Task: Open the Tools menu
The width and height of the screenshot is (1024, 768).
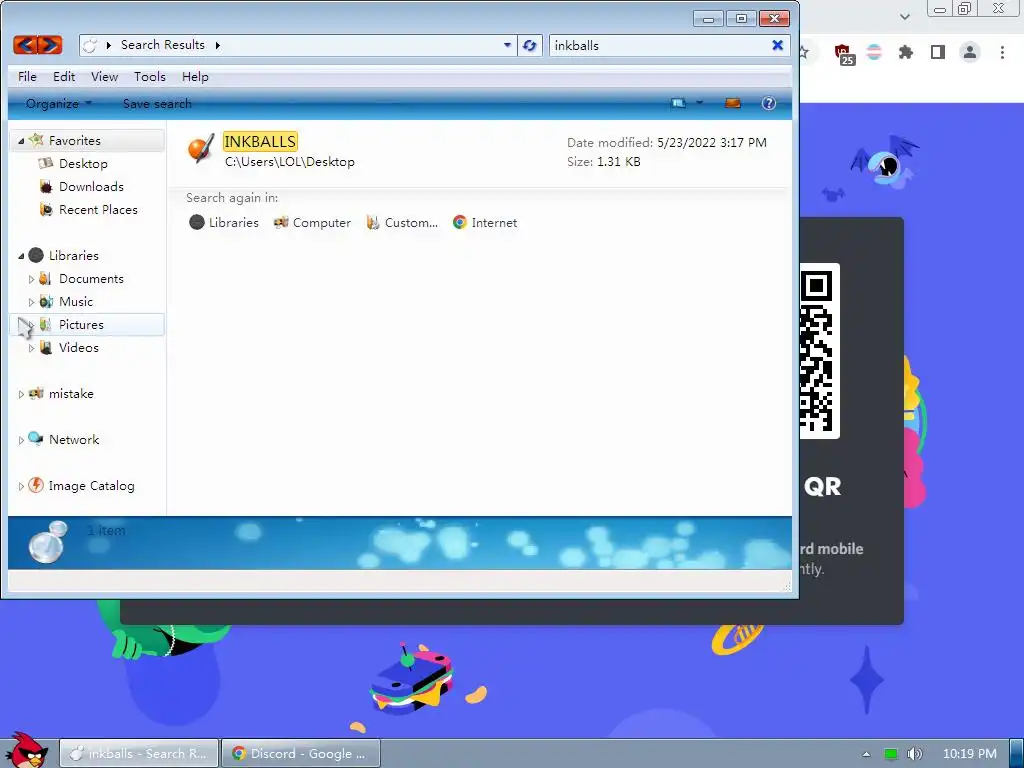Action: [150, 76]
